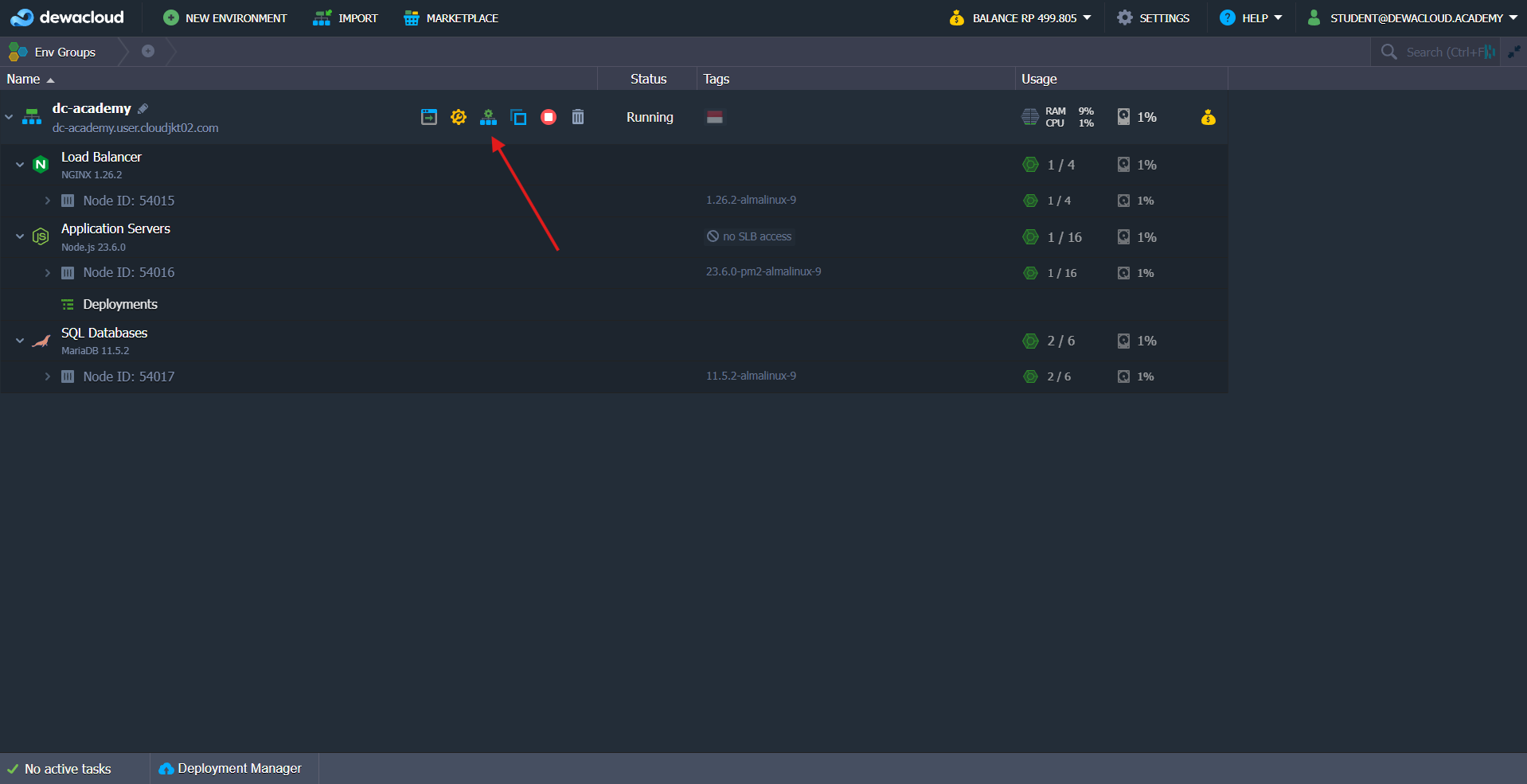
Task: Create a New Environment
Action: coord(225,18)
